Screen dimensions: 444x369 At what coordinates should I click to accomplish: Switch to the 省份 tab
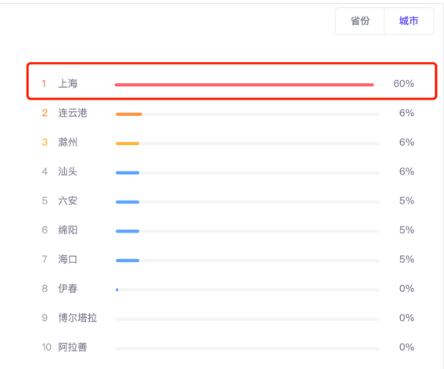click(360, 21)
